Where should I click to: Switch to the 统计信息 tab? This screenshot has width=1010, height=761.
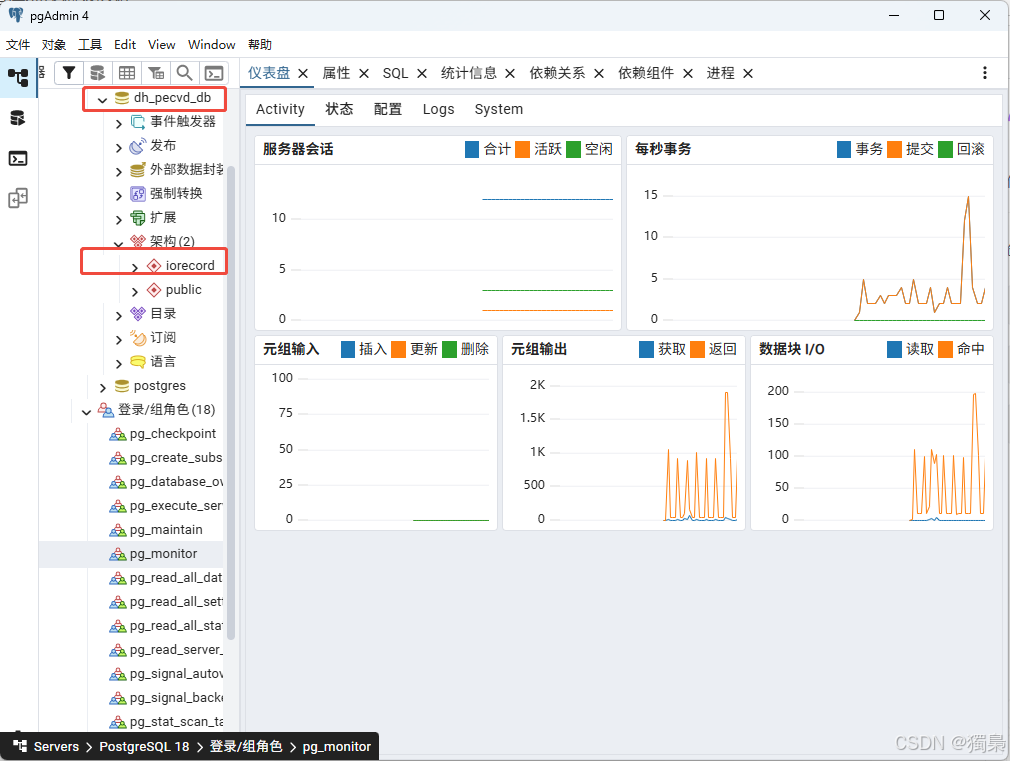[469, 73]
